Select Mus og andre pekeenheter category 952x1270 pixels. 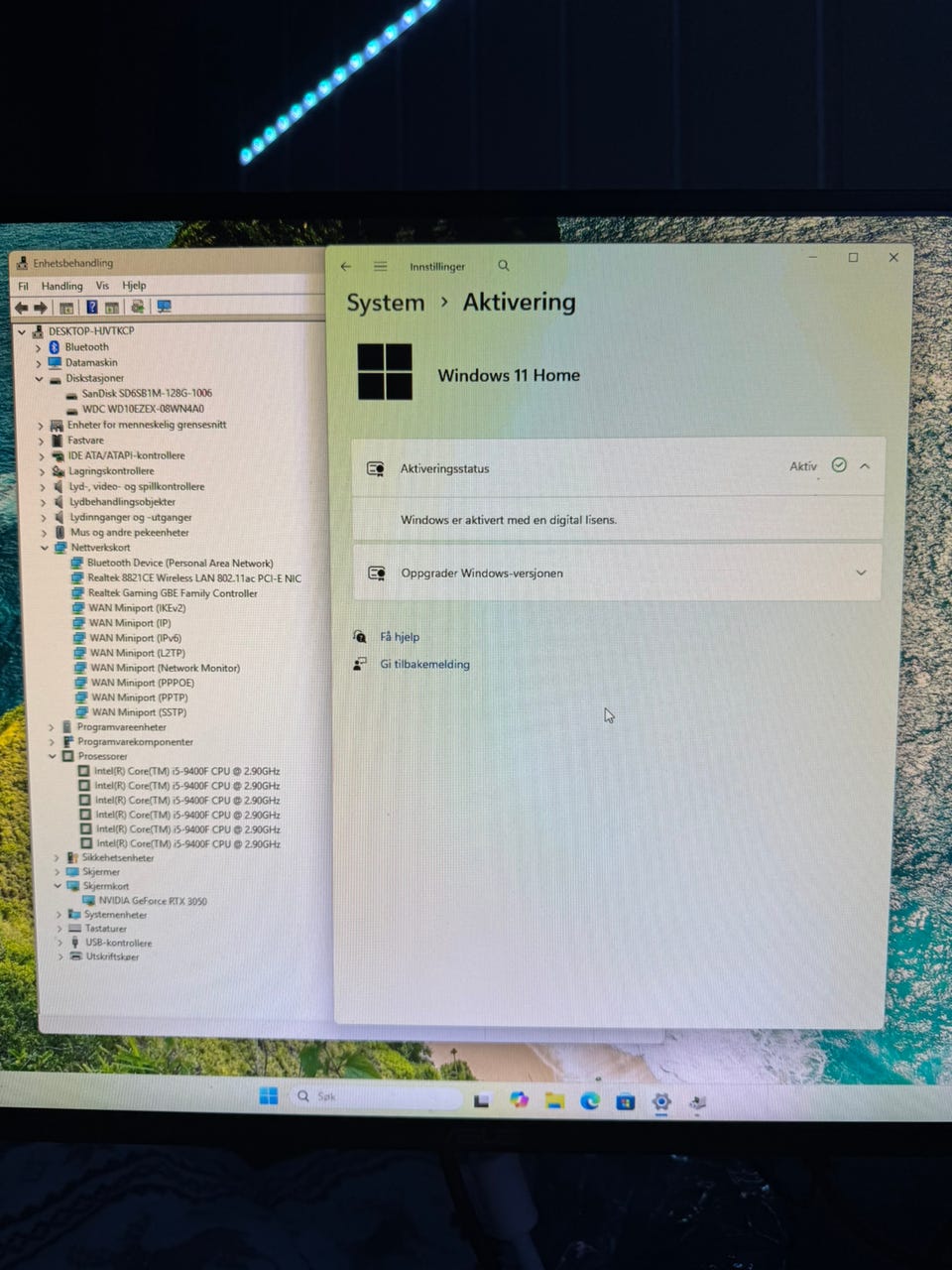129,533
